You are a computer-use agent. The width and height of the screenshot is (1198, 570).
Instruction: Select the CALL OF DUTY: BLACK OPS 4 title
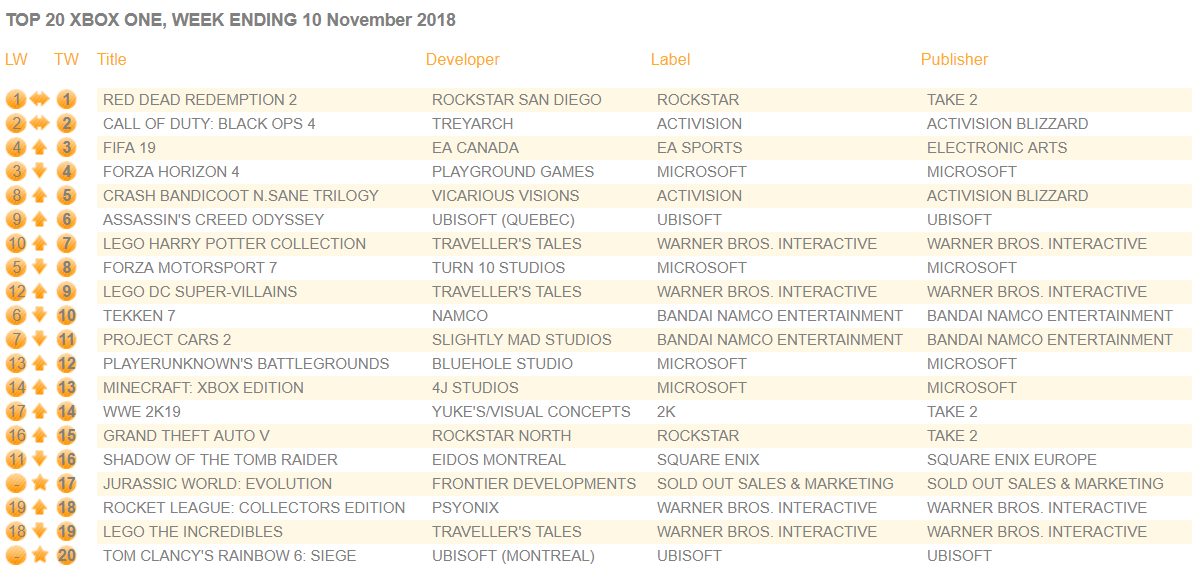(x=209, y=124)
